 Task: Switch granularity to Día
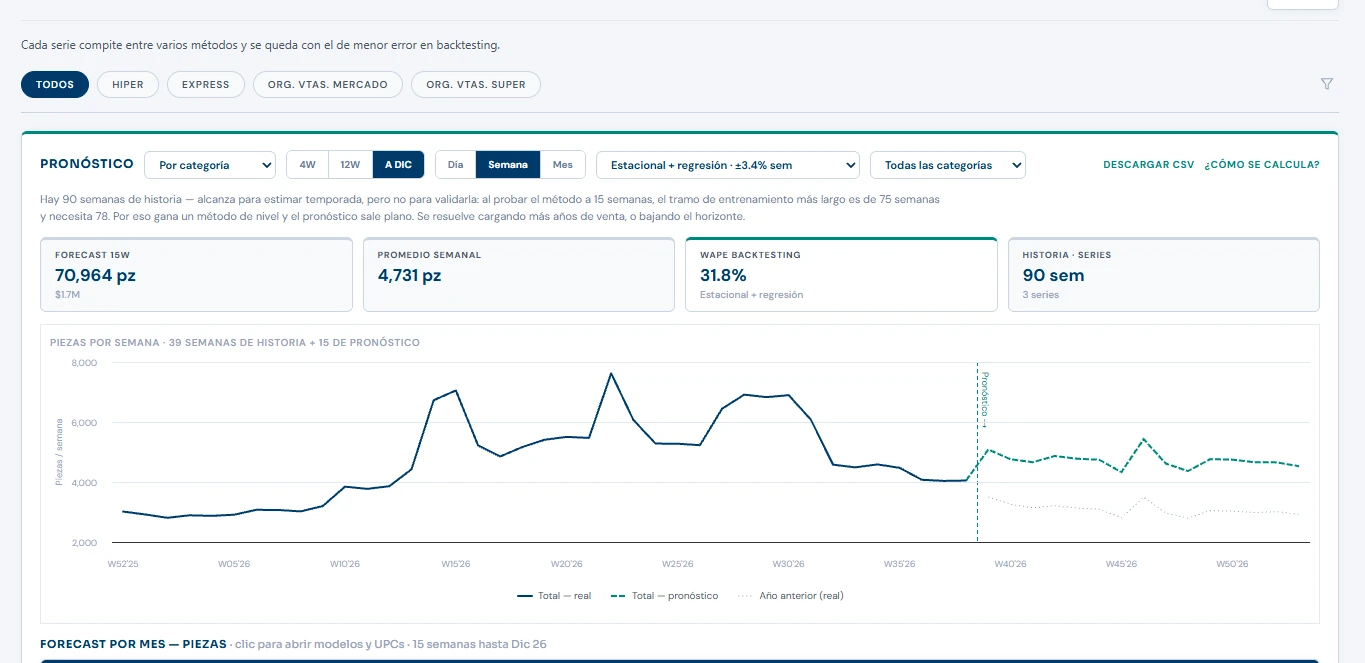(x=456, y=165)
